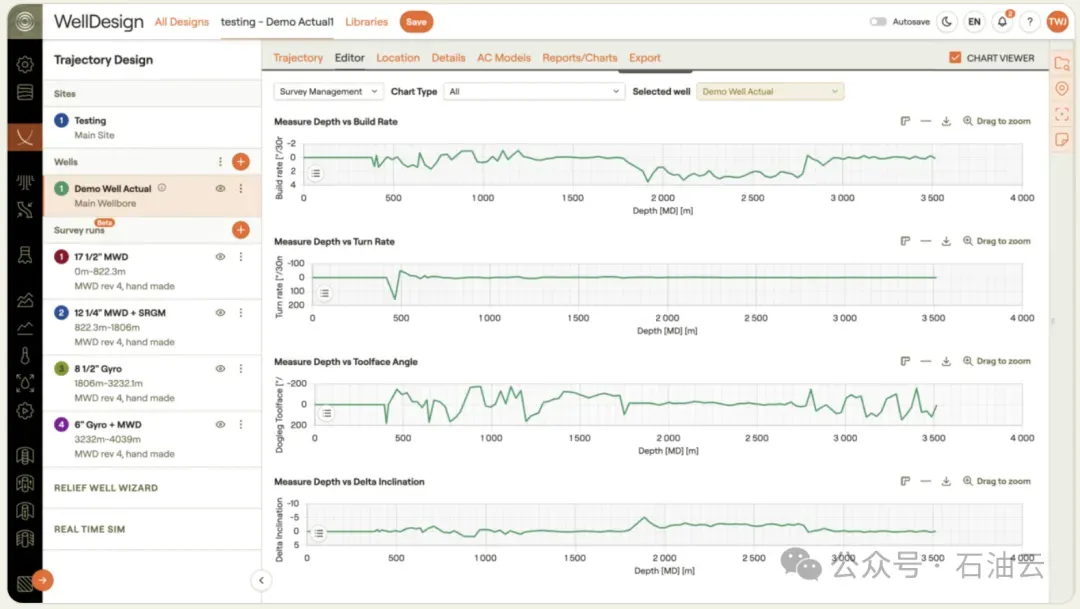
Task: Hide the 12 1/4" MWD + SRGM run
Action: [220, 313]
